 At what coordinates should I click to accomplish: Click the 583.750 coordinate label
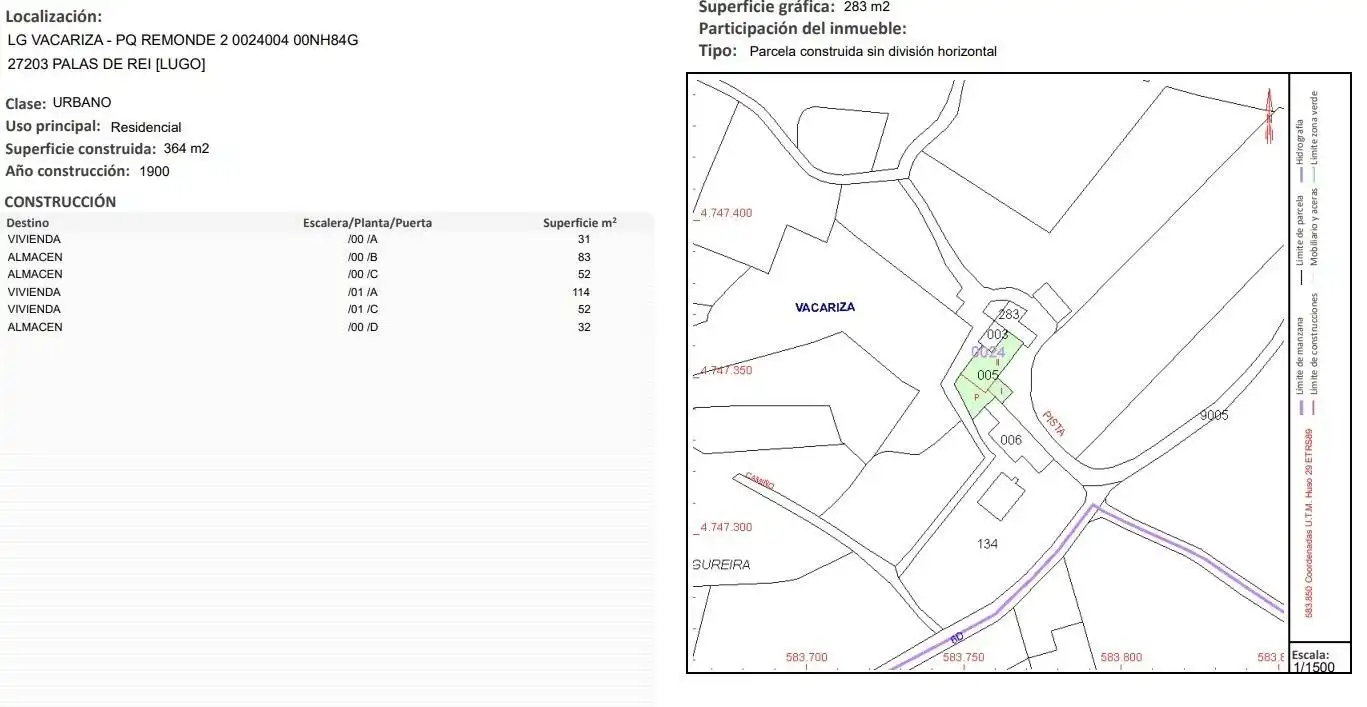click(x=964, y=658)
